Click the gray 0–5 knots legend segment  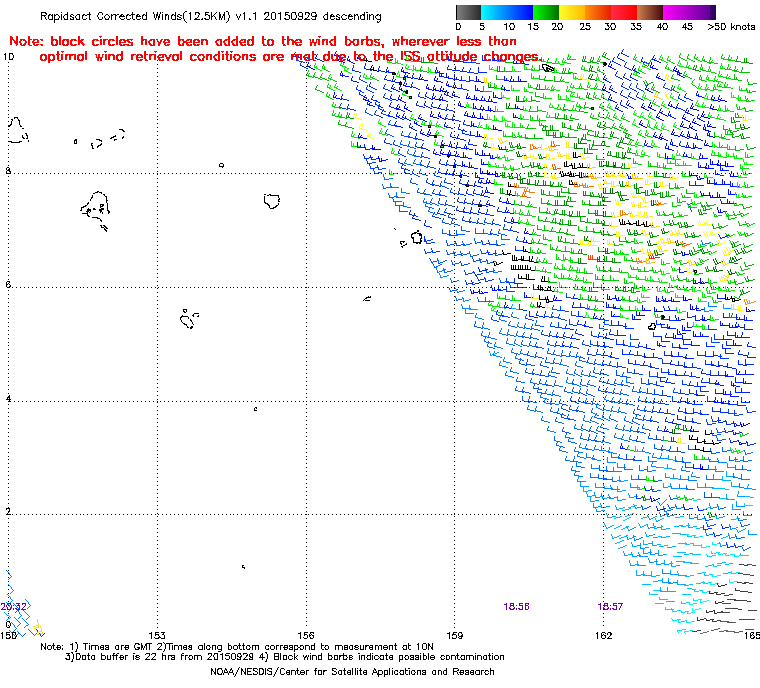(468, 12)
